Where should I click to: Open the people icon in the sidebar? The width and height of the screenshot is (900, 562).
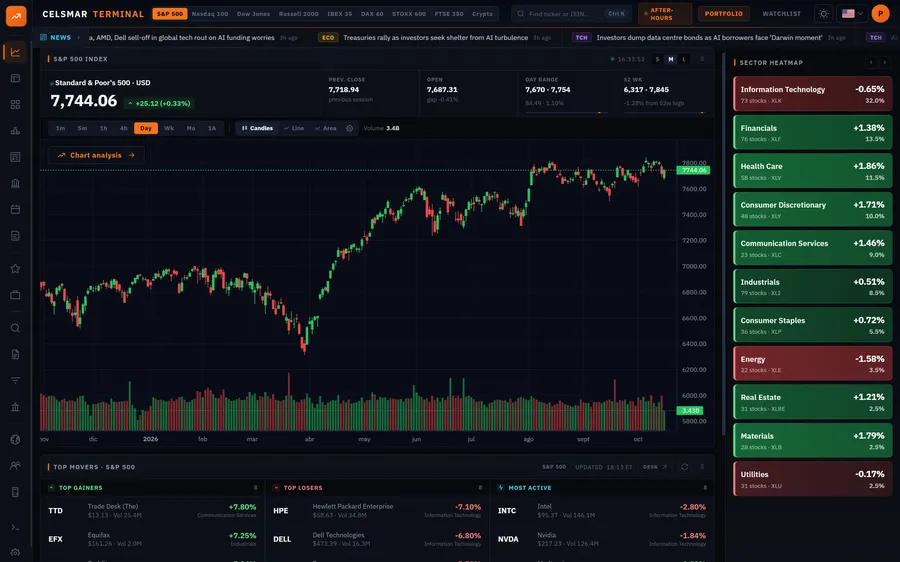[x=15, y=466]
